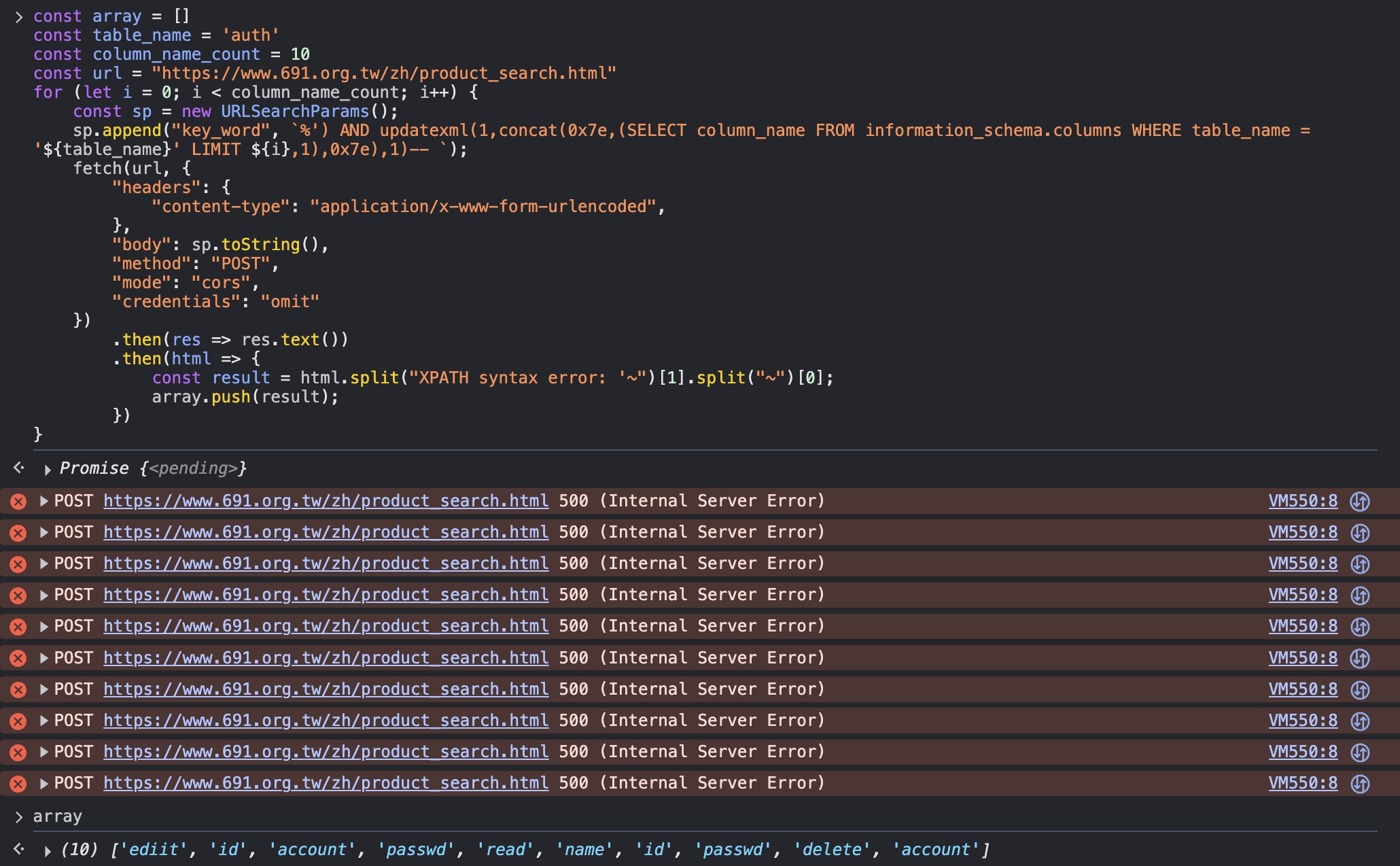Click the network request icon on the eighth POST error row
1400x866 pixels.
(1360, 721)
